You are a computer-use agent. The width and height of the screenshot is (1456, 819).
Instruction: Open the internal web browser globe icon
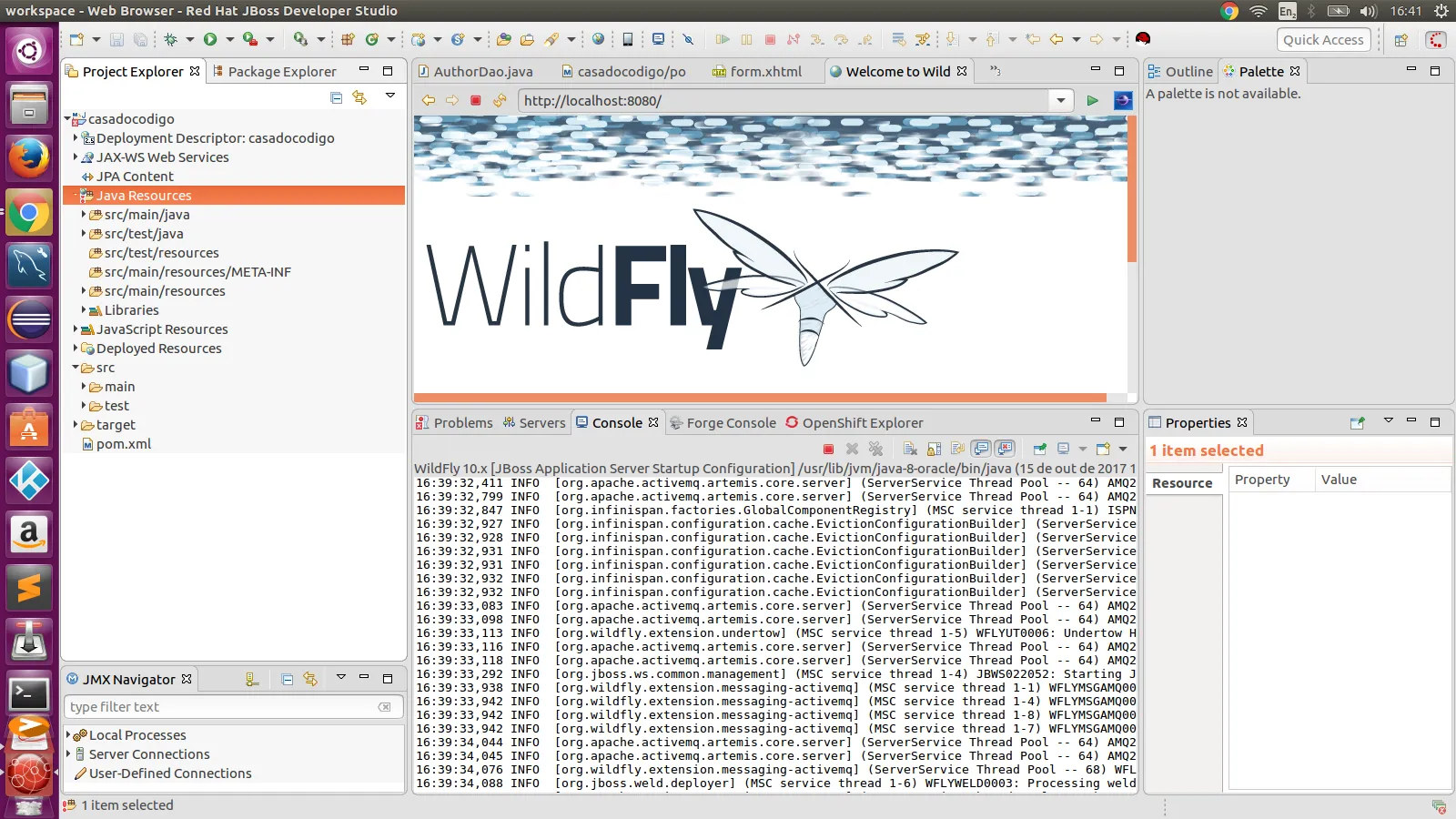pos(598,39)
